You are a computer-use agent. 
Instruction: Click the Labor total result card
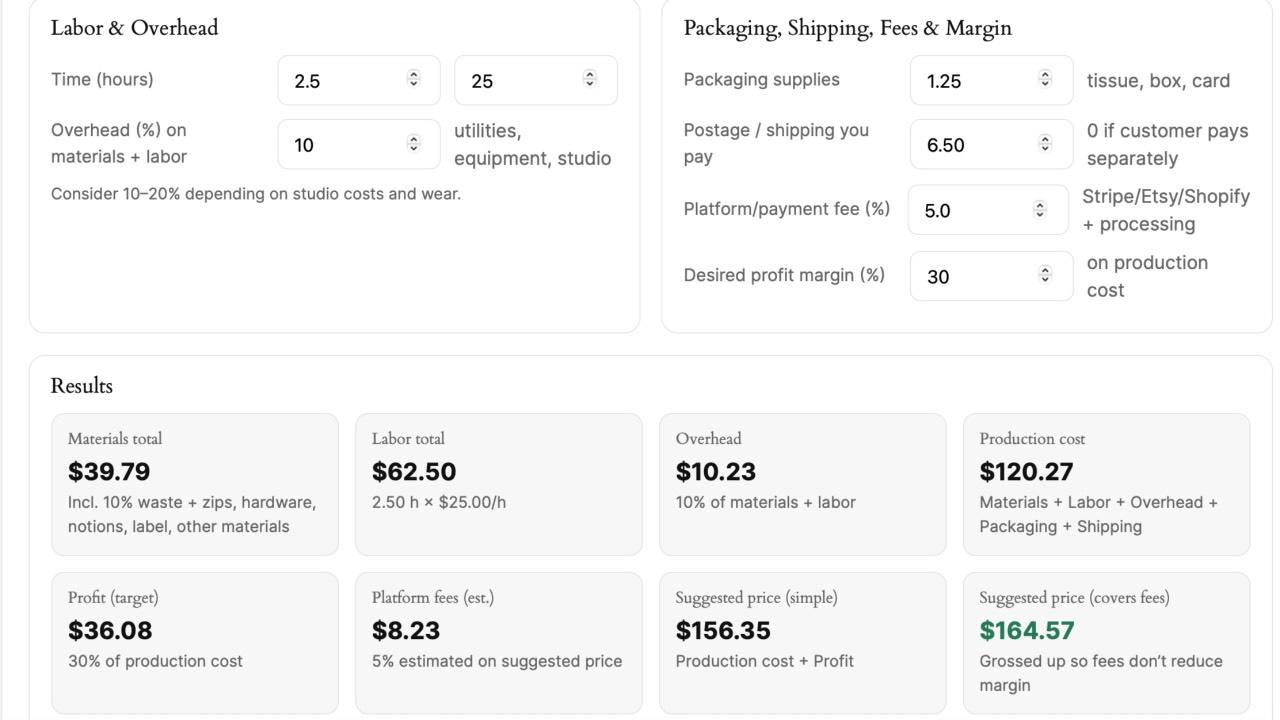498,484
